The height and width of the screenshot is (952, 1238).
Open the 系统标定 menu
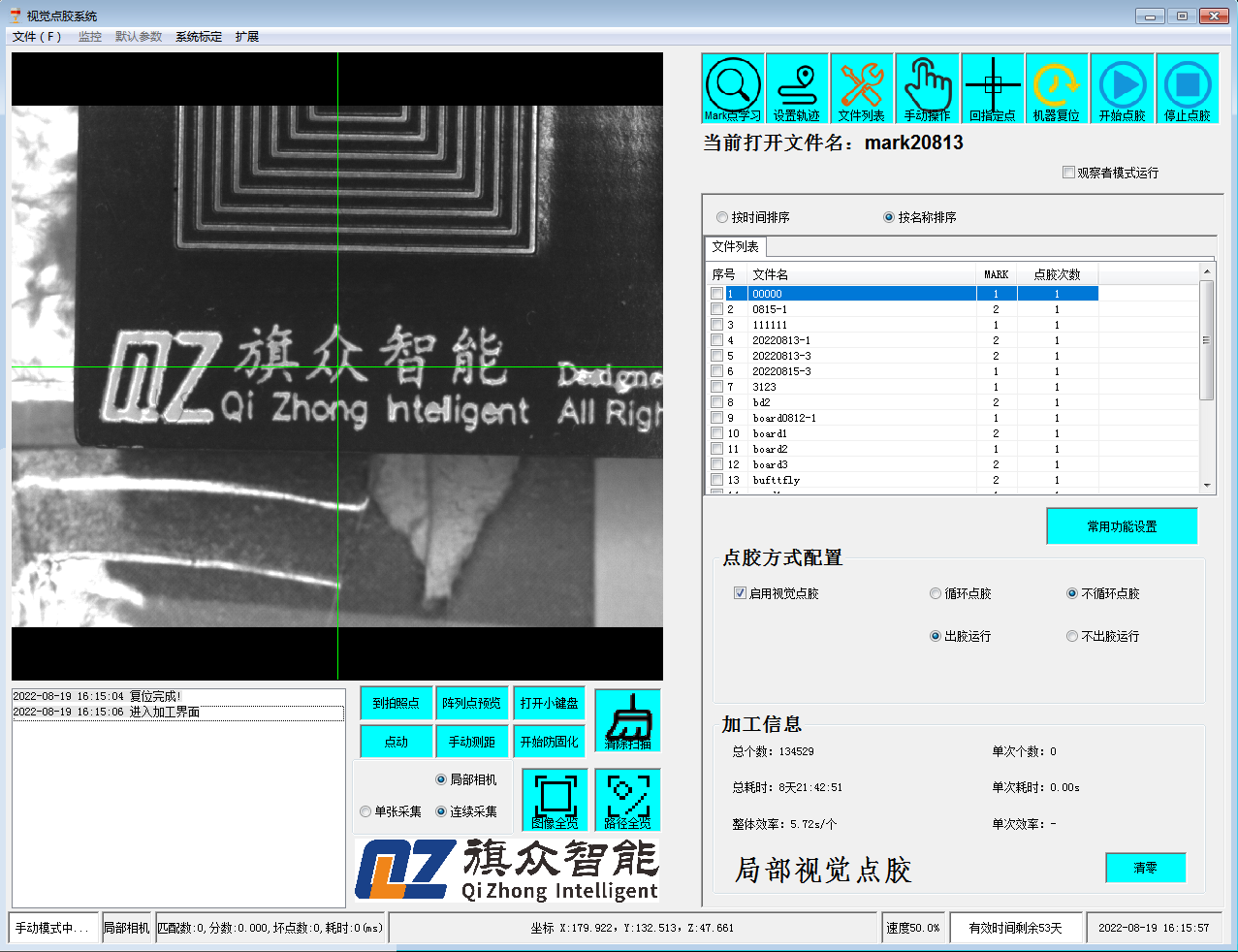[198, 36]
